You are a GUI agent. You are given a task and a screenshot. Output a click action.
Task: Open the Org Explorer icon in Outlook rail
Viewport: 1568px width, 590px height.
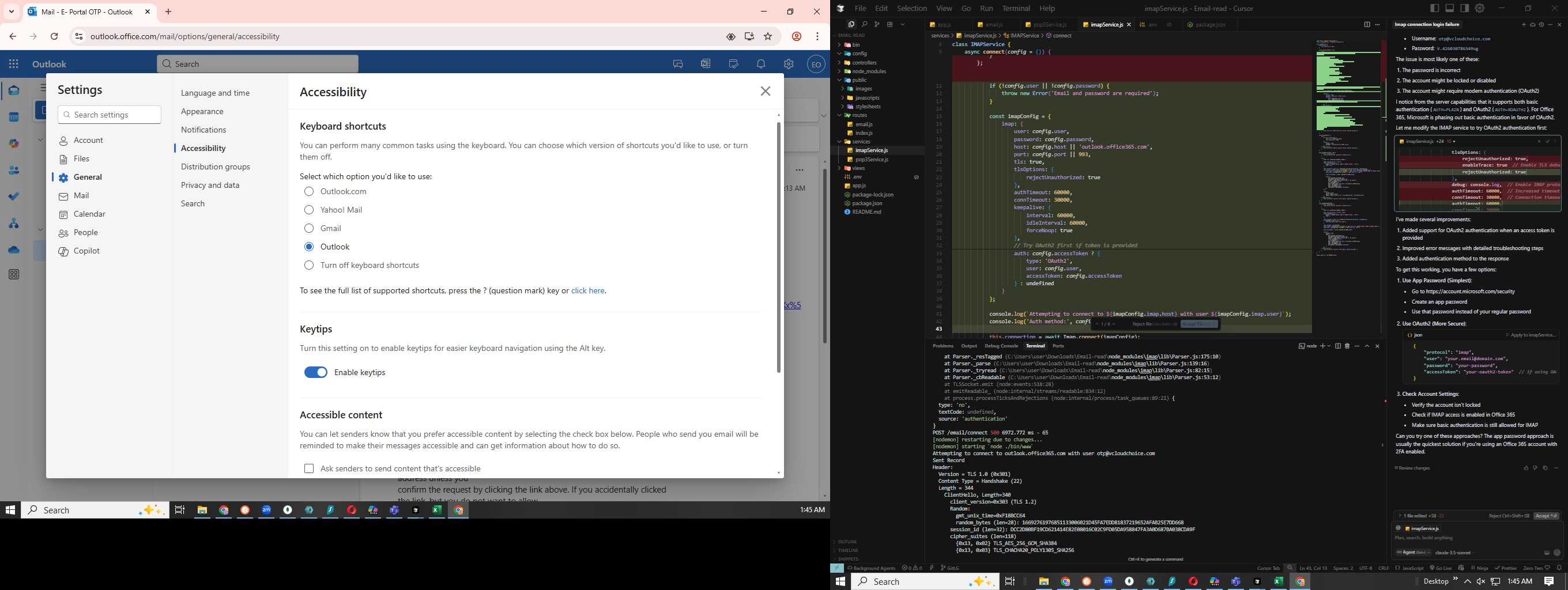13,223
